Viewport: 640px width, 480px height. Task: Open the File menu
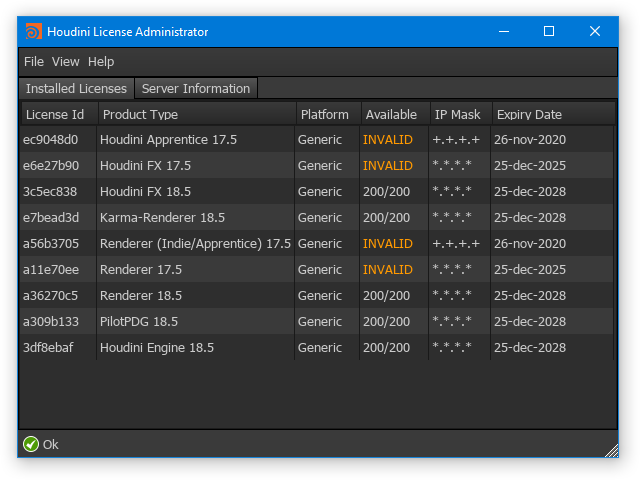click(x=33, y=62)
